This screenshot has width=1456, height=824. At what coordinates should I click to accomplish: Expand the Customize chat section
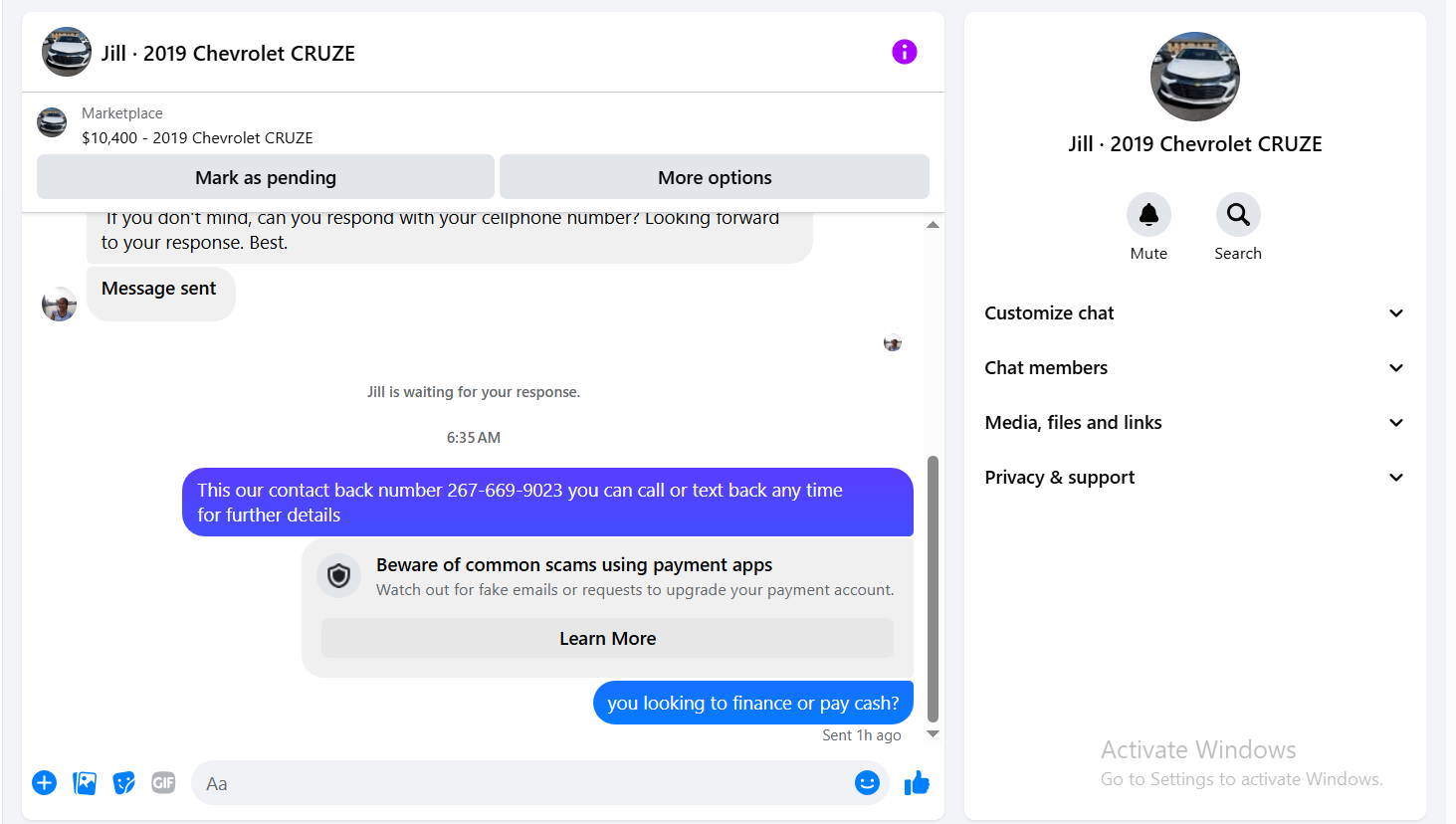1194,313
